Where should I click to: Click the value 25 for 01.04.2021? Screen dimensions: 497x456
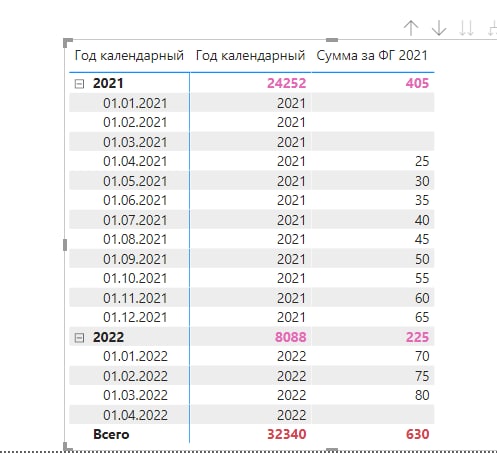(x=422, y=161)
